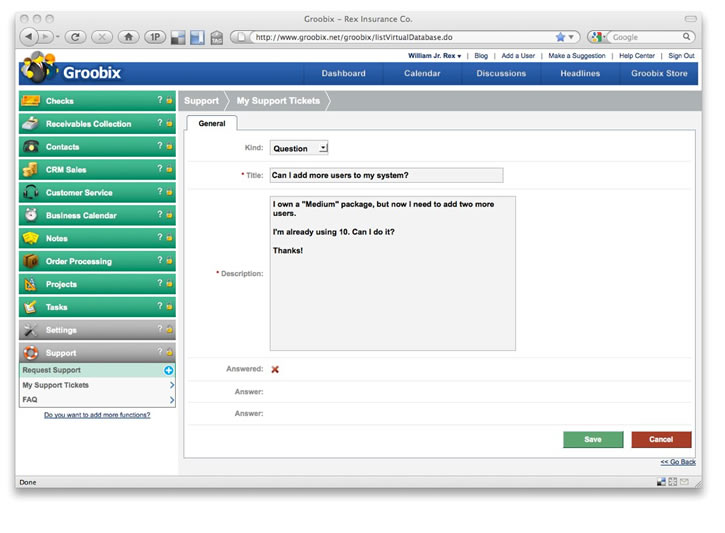Open the back/forward history dropdown arrow
725x533 pixels.
[x=58, y=37]
